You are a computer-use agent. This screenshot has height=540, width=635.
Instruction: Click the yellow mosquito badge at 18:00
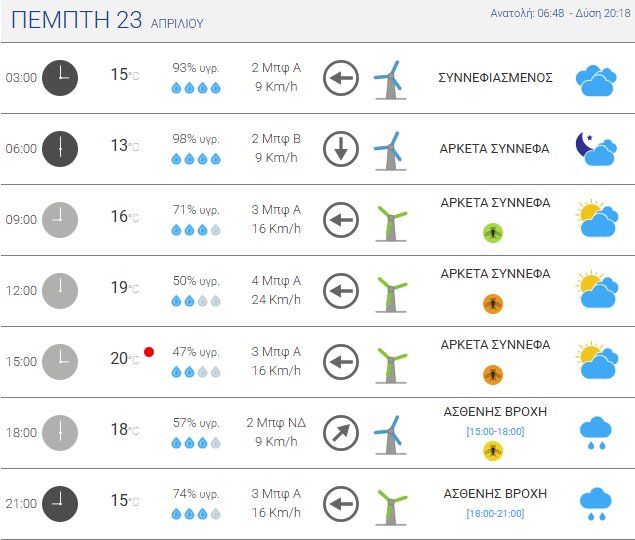pyautogui.click(x=493, y=451)
